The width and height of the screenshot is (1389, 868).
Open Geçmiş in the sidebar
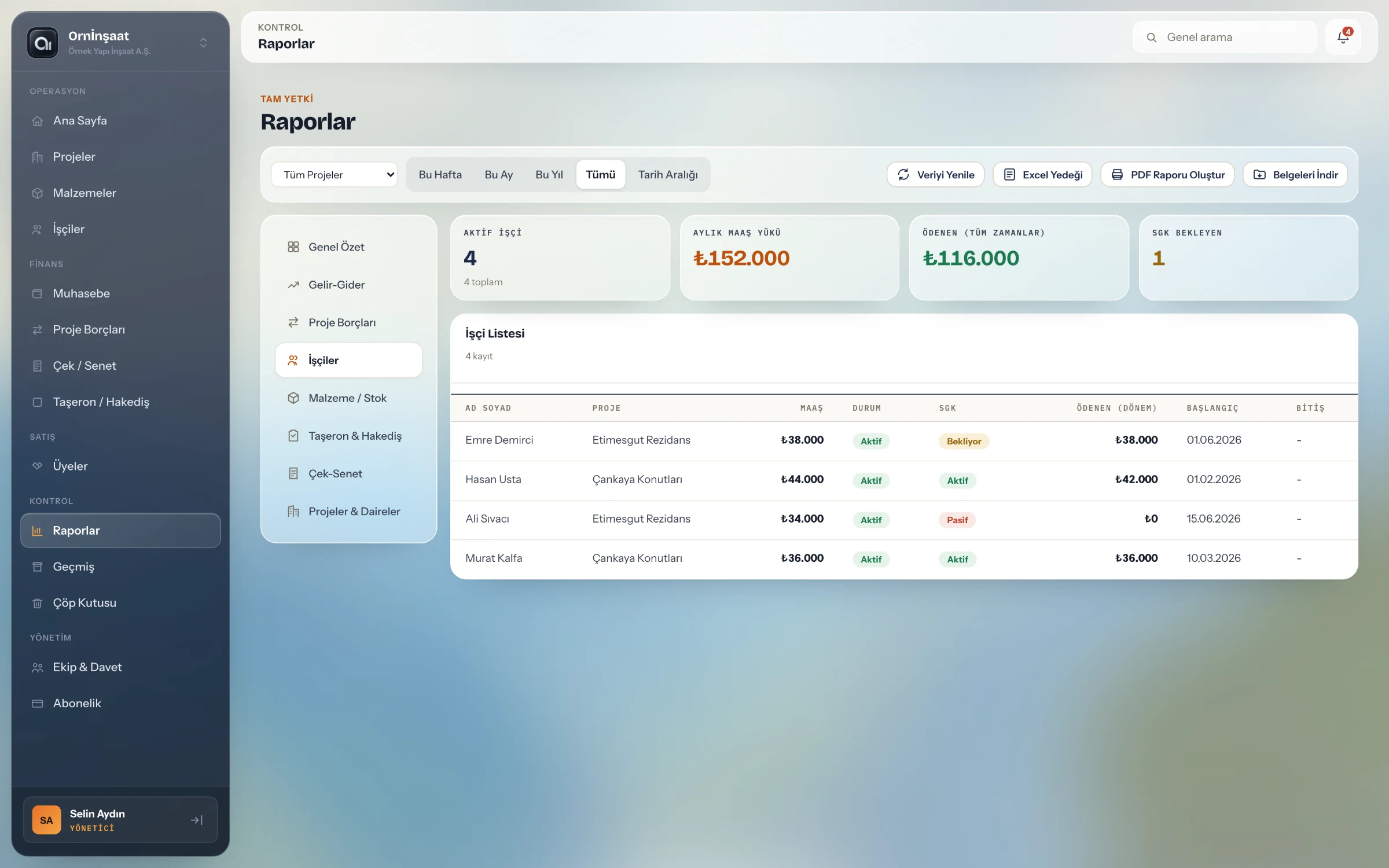click(120, 567)
